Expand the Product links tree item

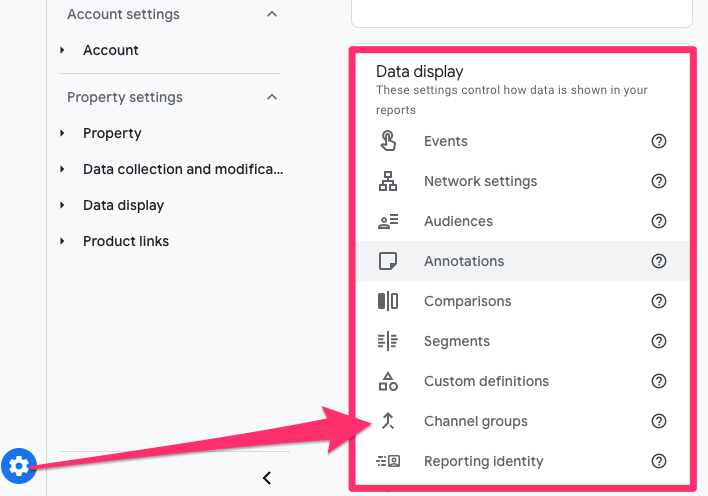tap(63, 241)
